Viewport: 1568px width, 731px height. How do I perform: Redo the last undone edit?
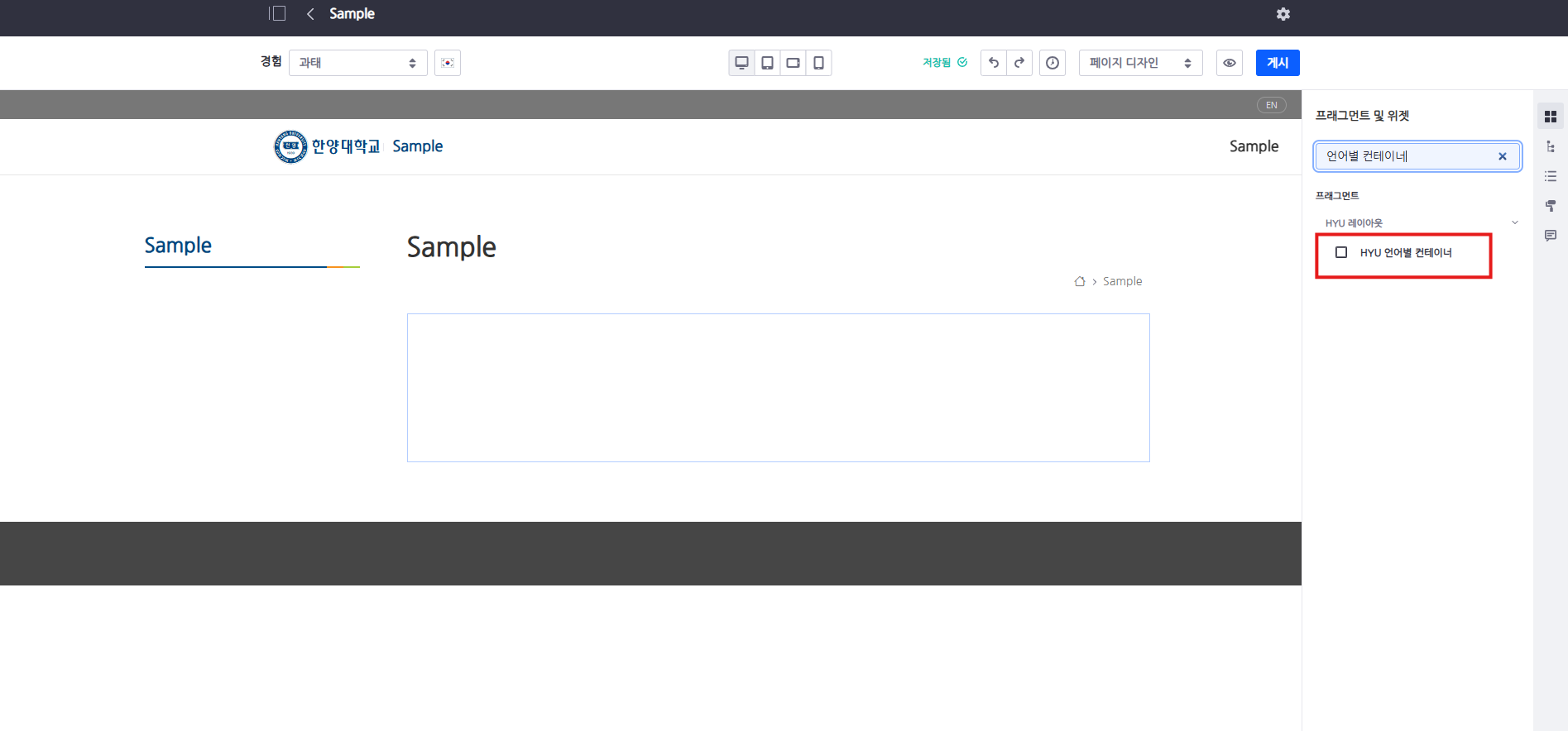pos(1019,63)
